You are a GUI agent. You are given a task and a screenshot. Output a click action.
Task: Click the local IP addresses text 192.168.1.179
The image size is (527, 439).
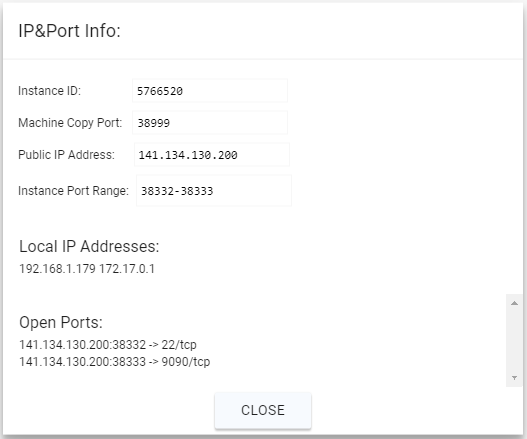coord(57,269)
